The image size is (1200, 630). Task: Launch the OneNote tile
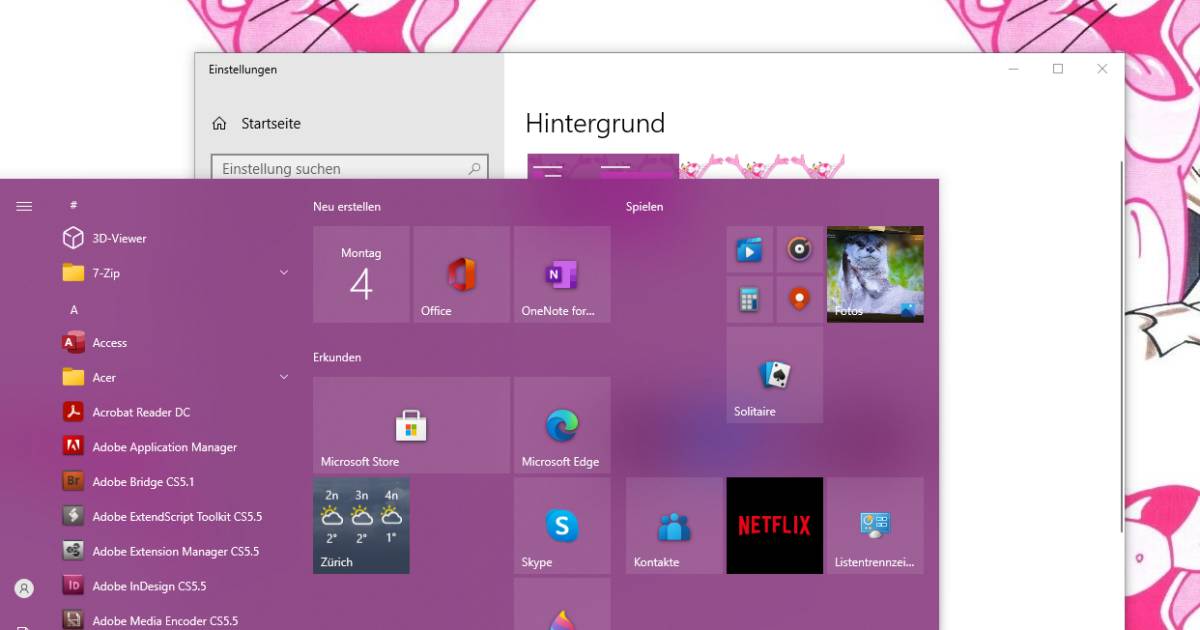[x=561, y=274]
